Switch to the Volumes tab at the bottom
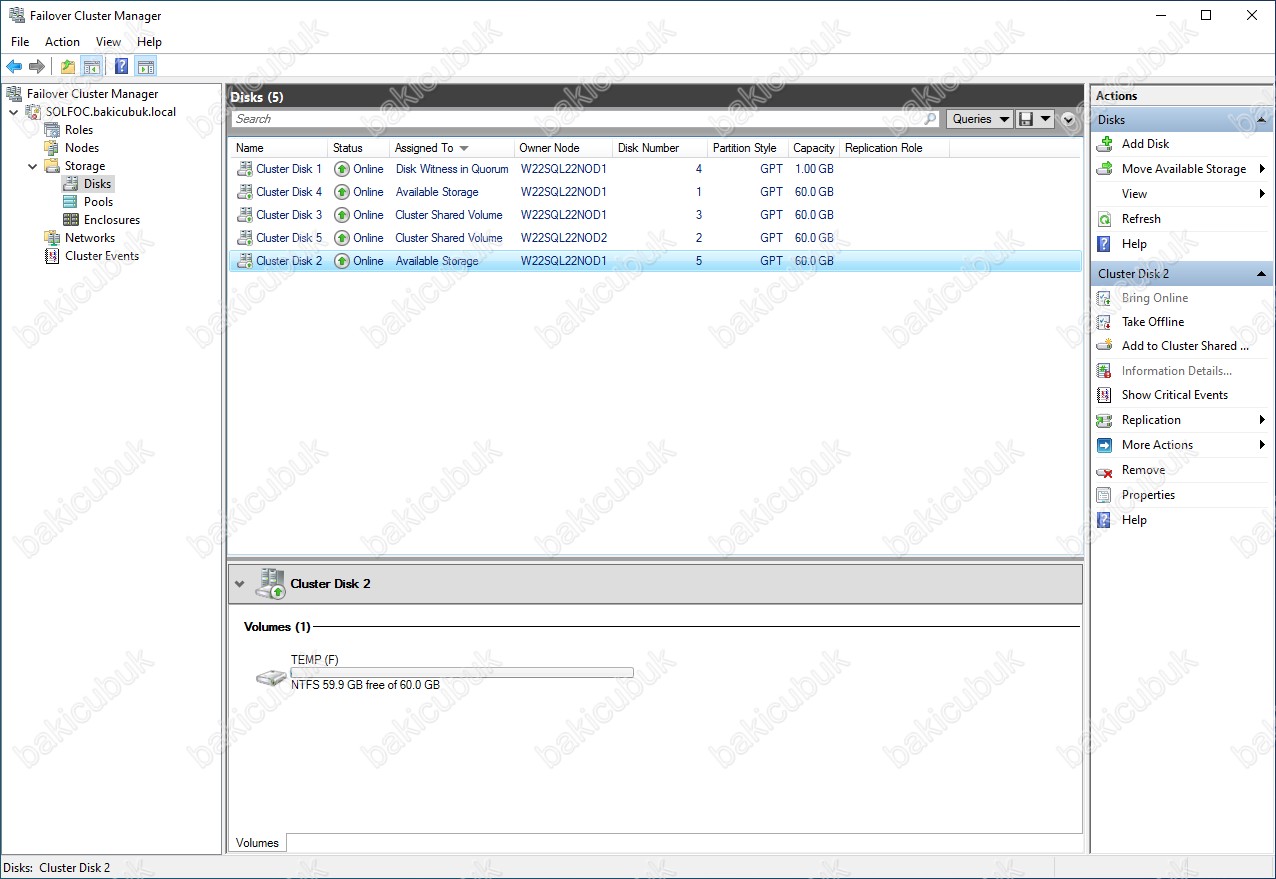 257,843
